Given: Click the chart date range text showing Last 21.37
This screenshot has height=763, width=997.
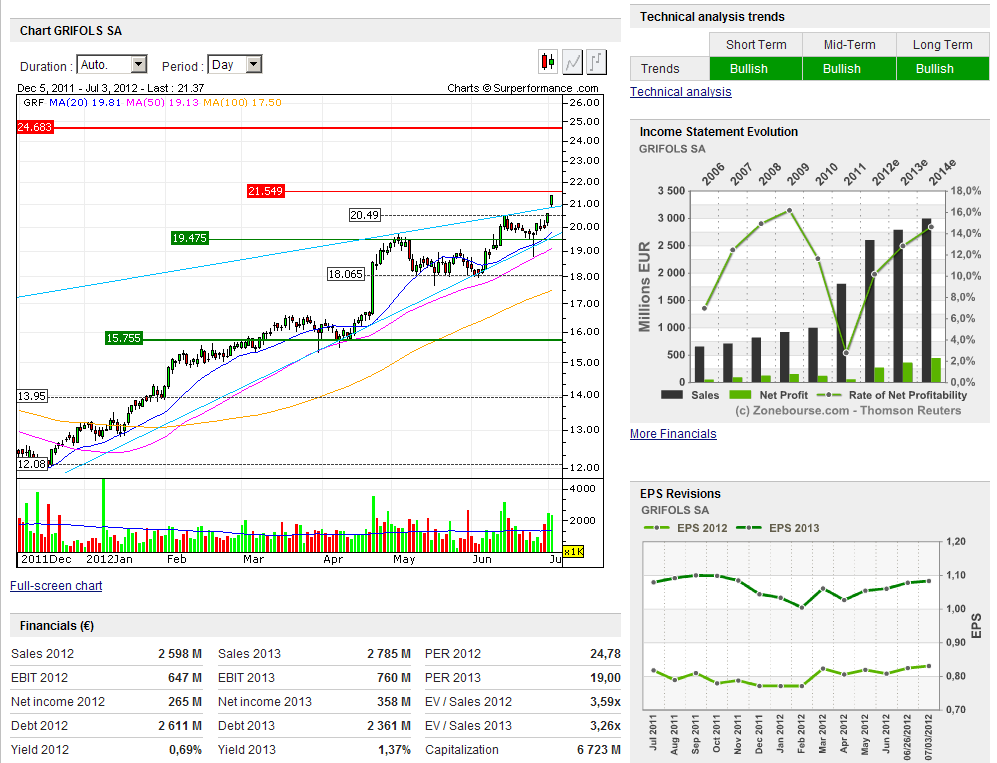Looking at the screenshot, I should (111, 88).
